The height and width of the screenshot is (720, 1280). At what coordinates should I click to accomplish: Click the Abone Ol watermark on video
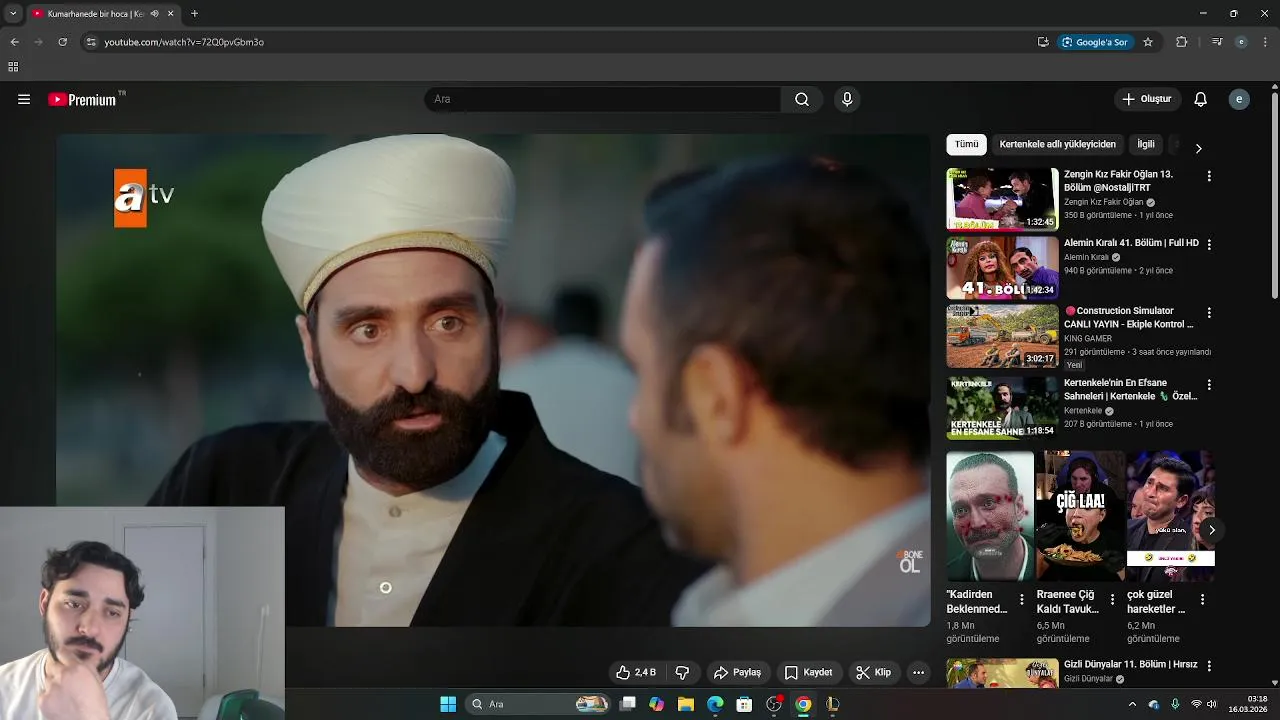(909, 561)
